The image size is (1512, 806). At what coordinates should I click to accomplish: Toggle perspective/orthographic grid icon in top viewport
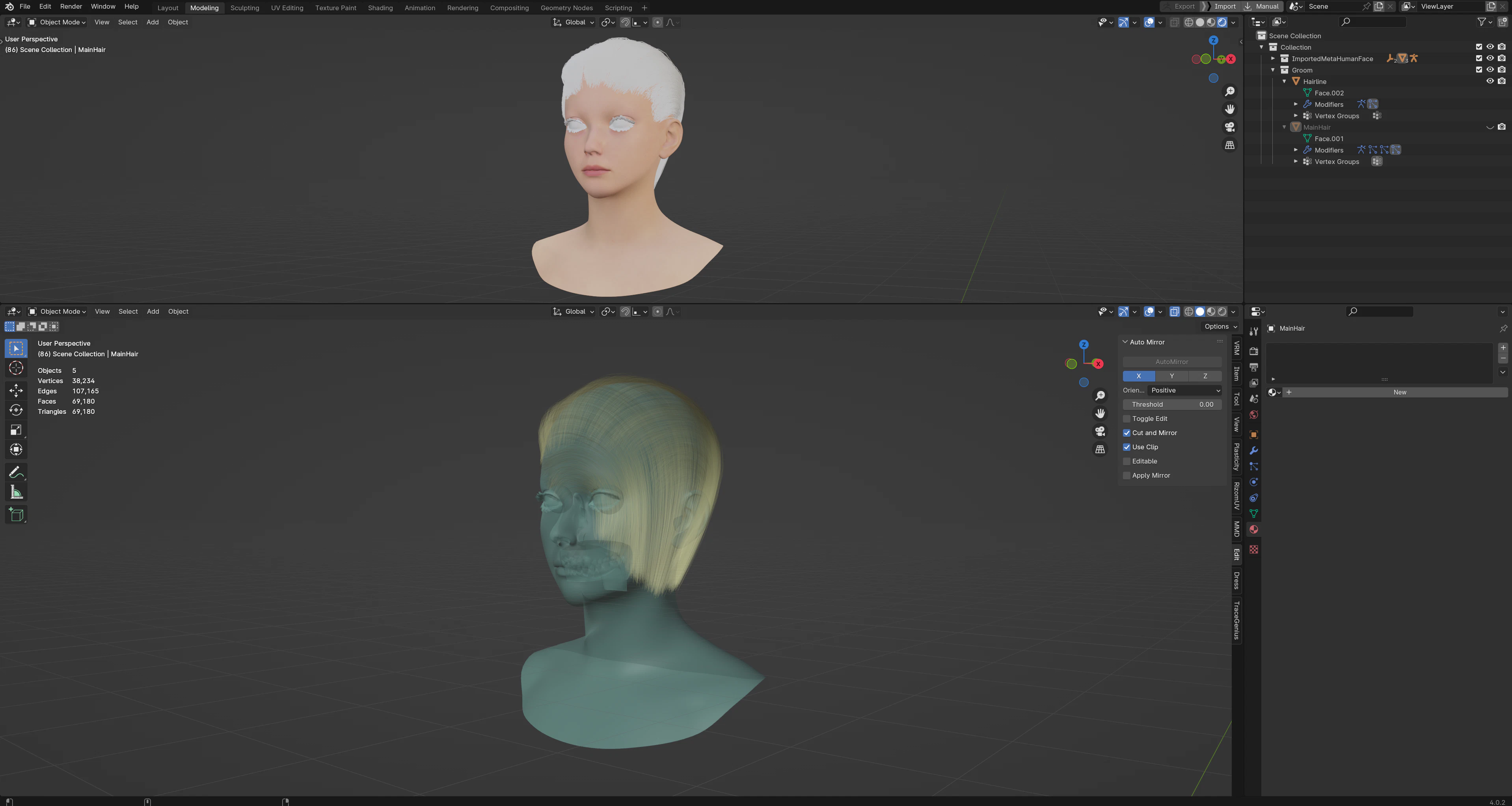(1230, 145)
